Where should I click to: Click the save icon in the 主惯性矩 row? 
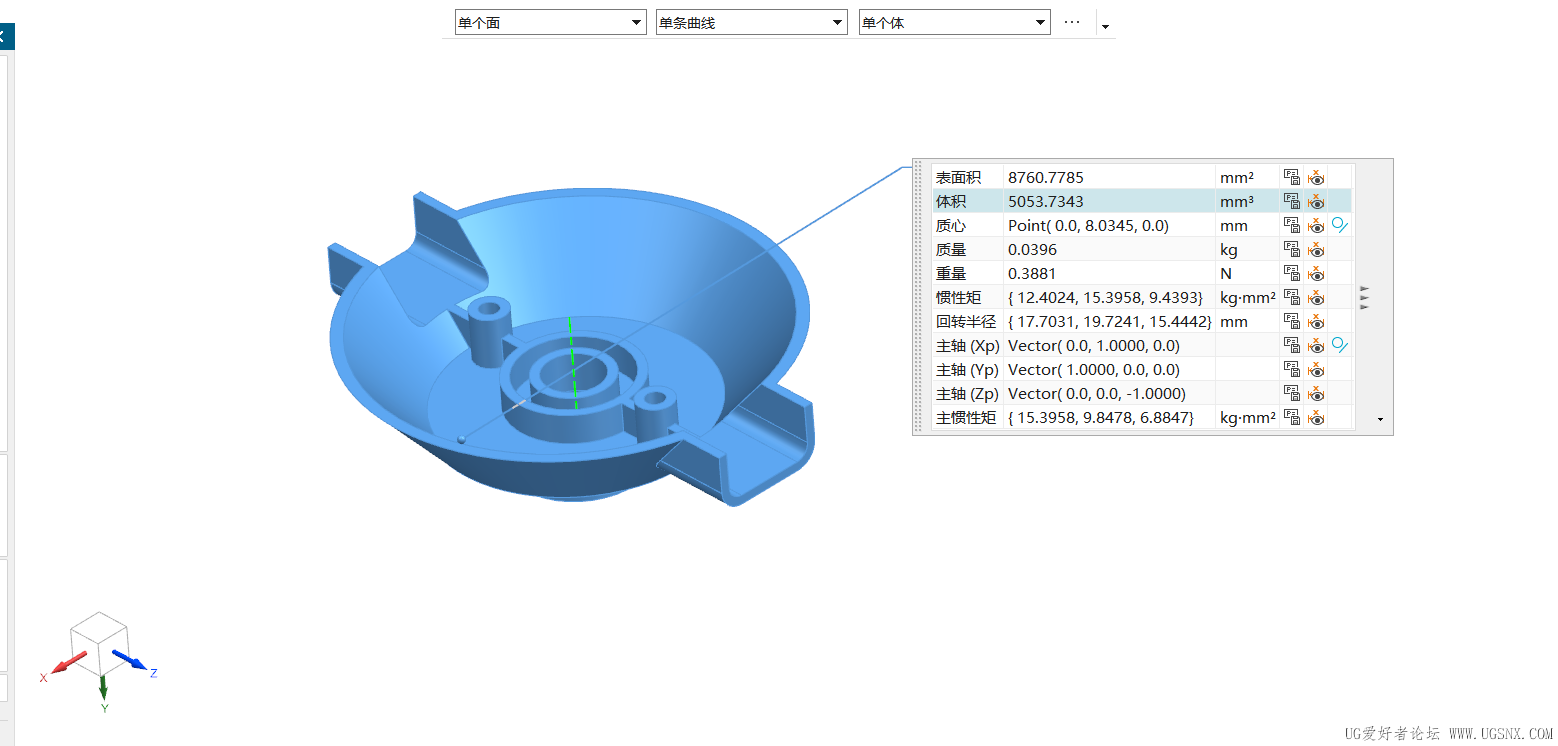pos(1292,417)
